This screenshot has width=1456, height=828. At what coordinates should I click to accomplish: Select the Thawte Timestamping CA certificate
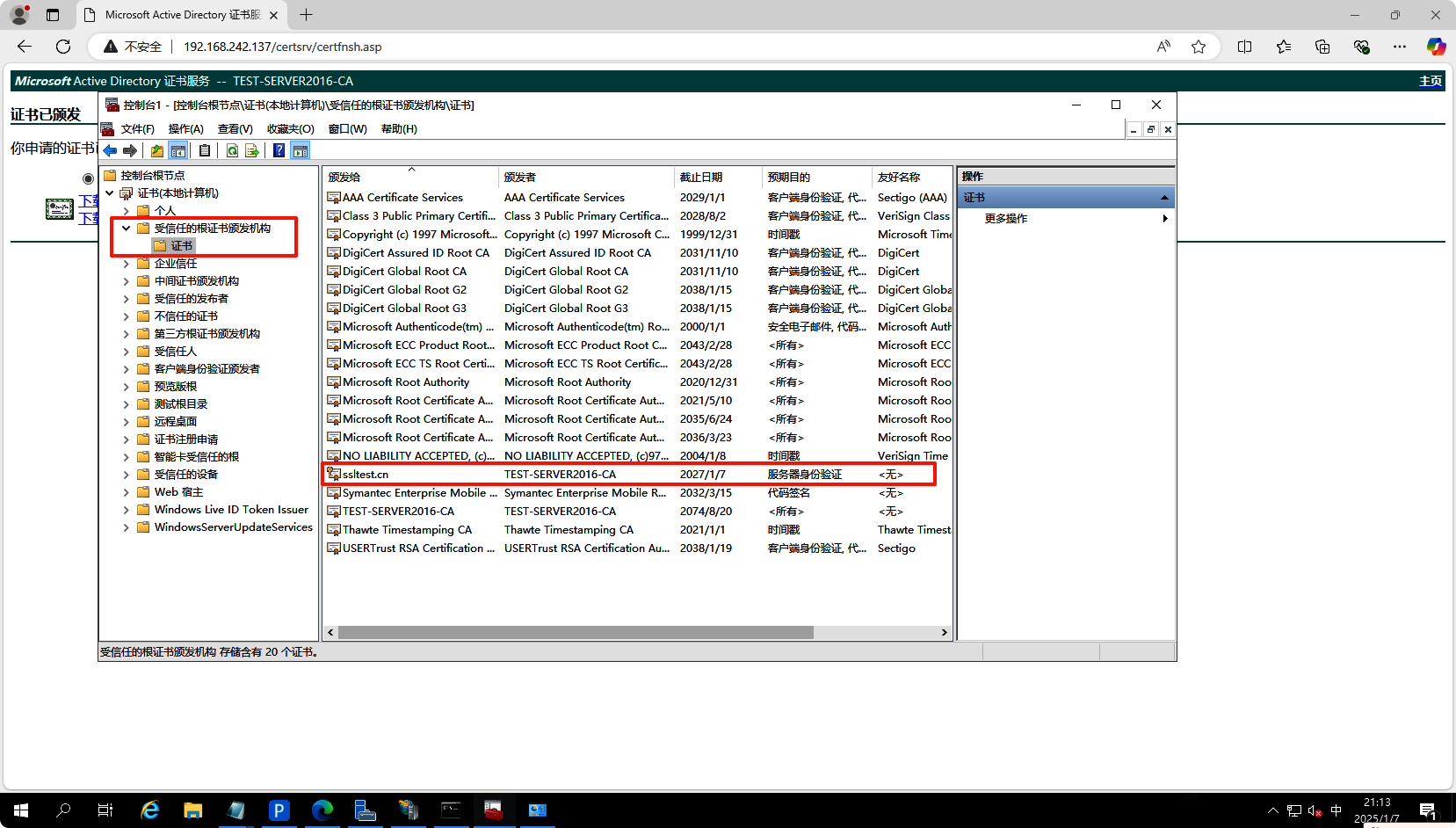click(639, 530)
